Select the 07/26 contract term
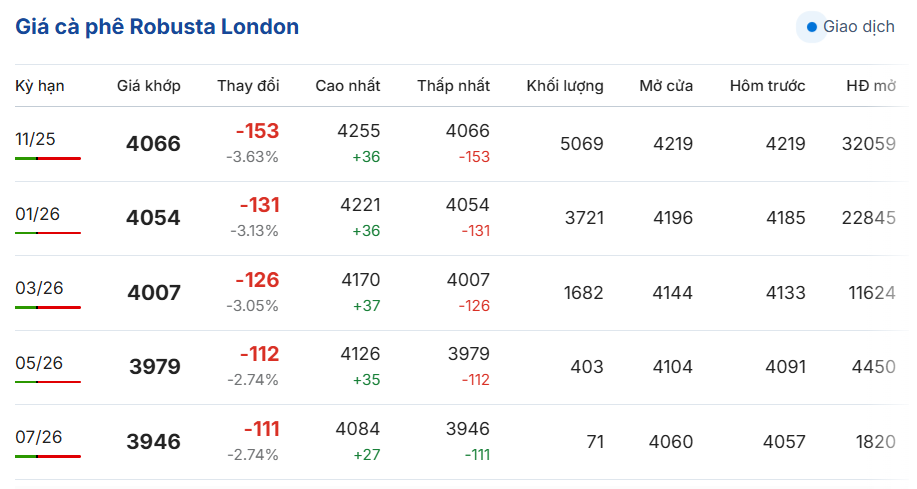This screenshot has width=917, height=489. point(39,437)
